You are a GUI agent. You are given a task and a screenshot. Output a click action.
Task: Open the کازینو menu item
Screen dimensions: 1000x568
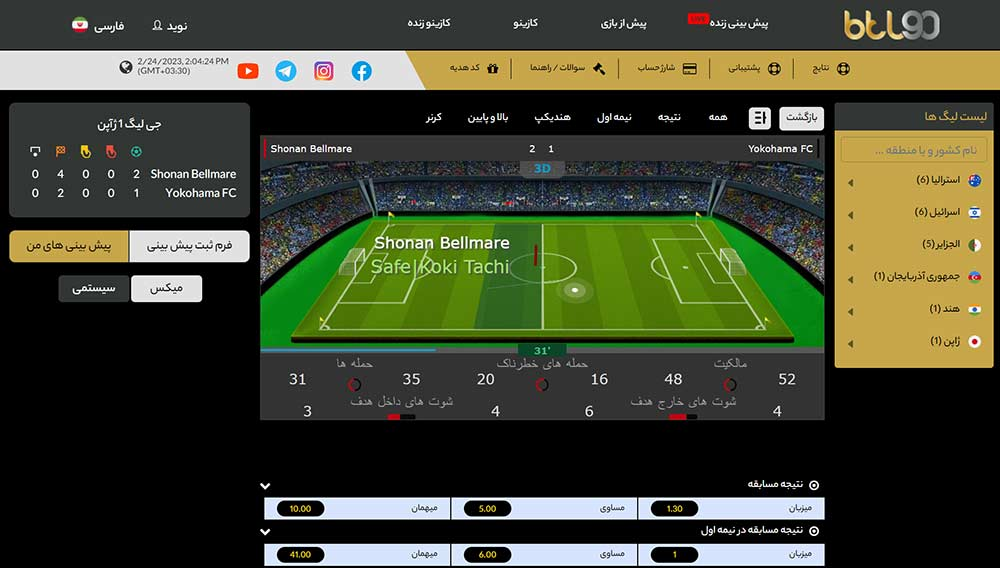tap(526, 23)
